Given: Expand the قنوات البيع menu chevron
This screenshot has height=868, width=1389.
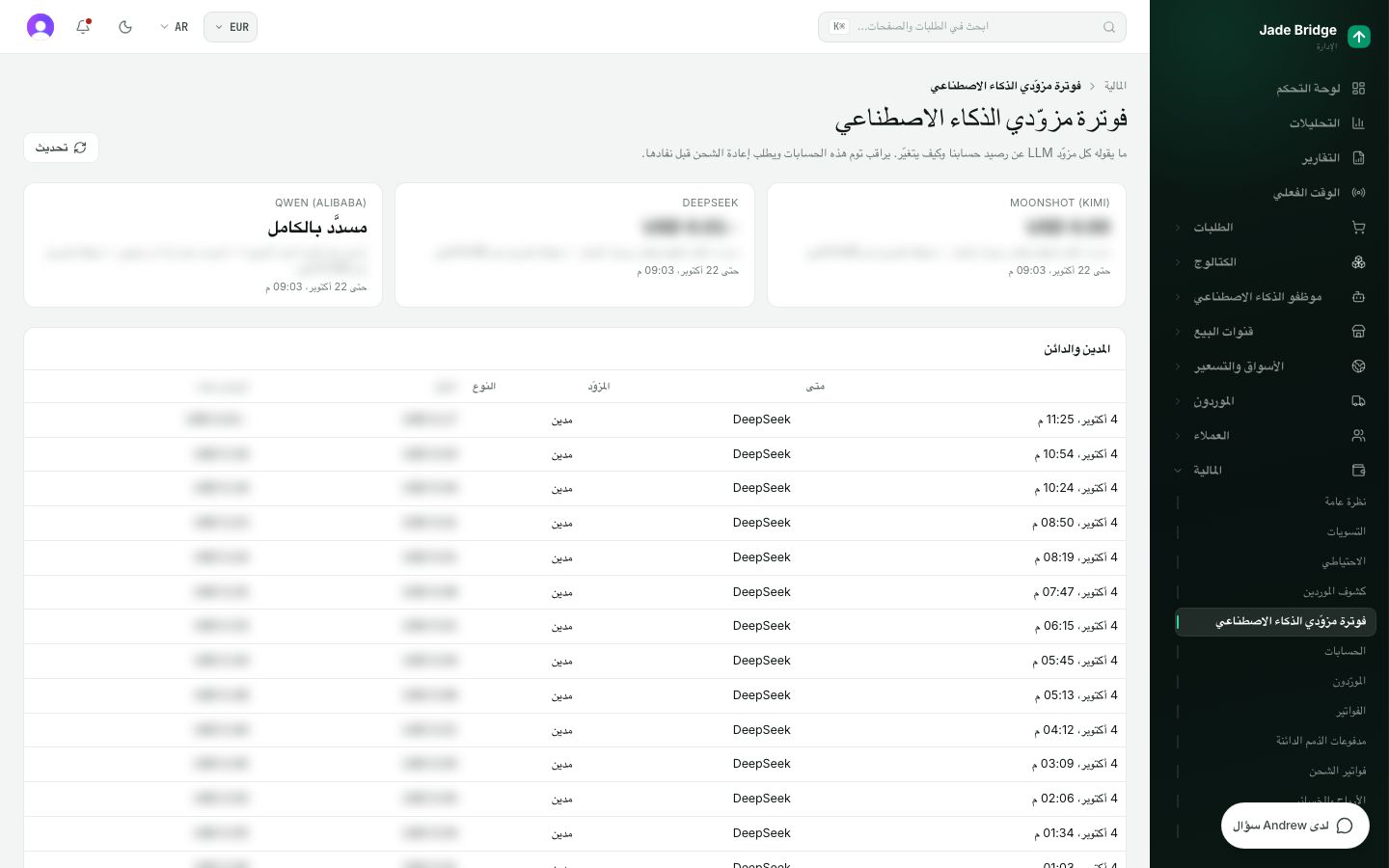Looking at the screenshot, I should [1178, 332].
